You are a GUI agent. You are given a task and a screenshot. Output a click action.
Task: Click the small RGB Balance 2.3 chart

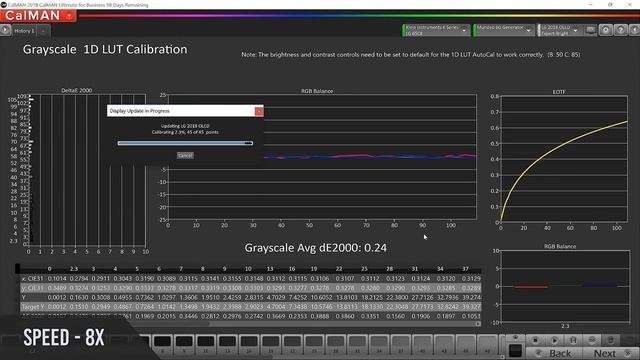[565, 286]
